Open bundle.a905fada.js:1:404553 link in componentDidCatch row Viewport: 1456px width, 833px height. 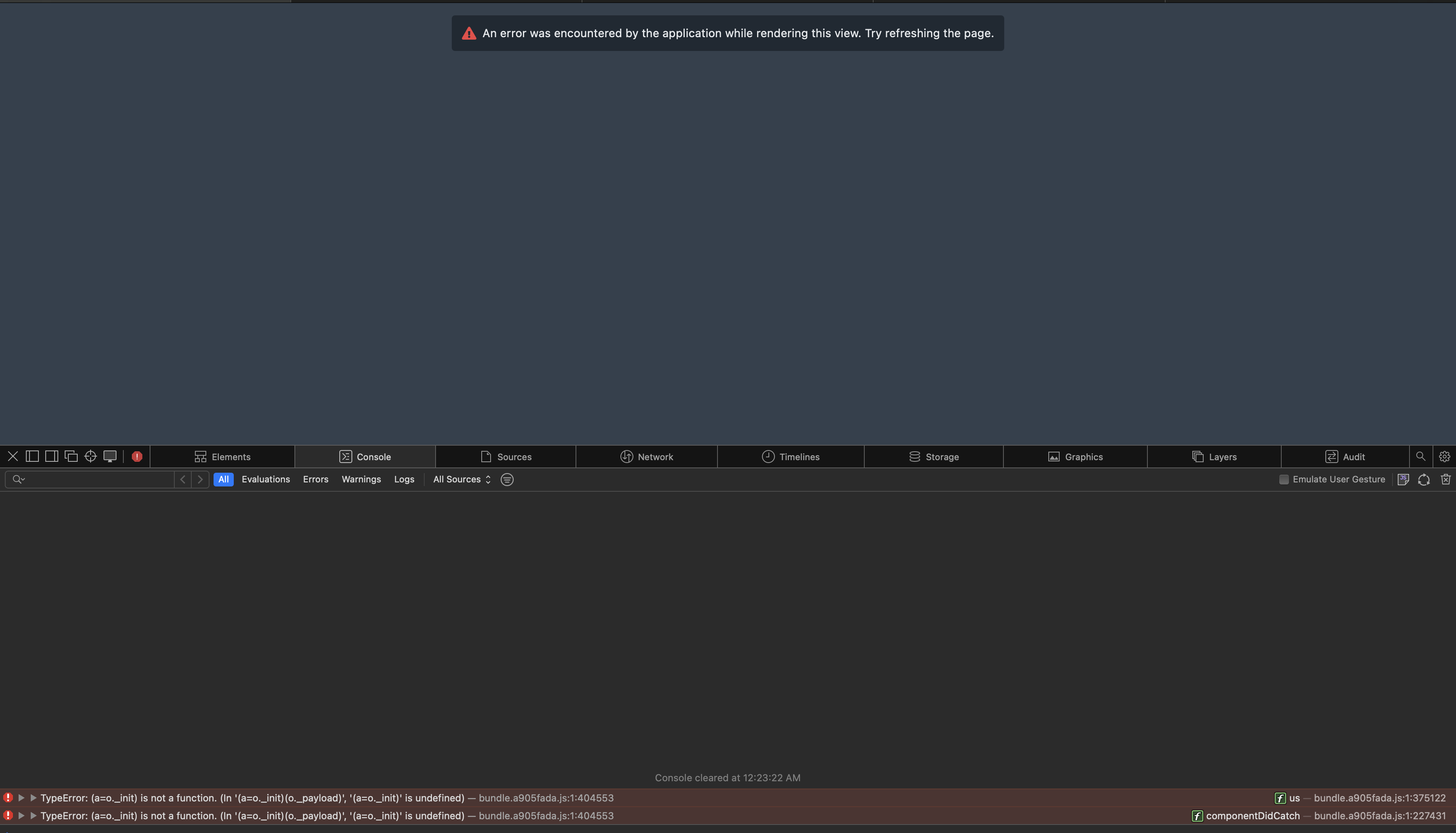546,816
